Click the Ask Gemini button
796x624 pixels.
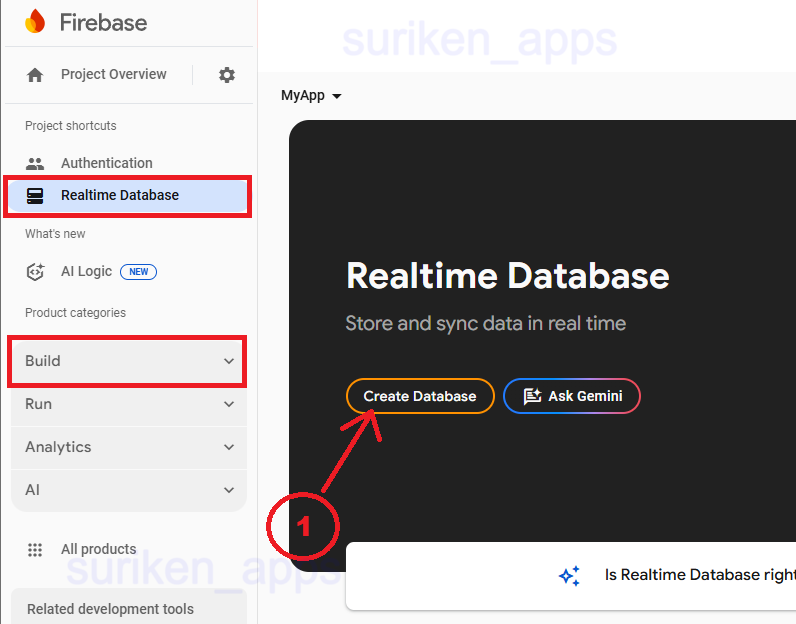pyautogui.click(x=572, y=396)
